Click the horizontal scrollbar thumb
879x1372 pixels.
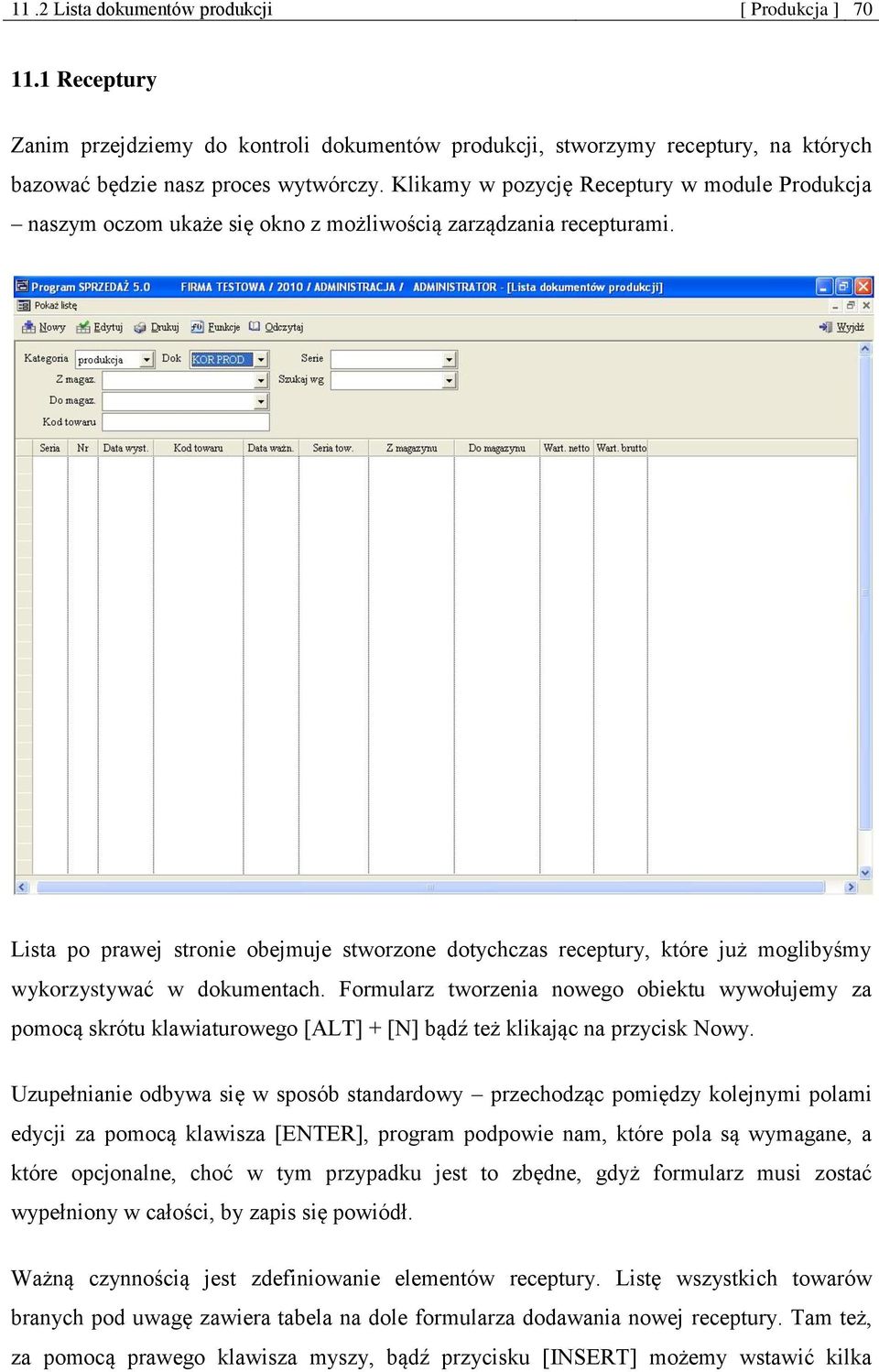click(430, 887)
